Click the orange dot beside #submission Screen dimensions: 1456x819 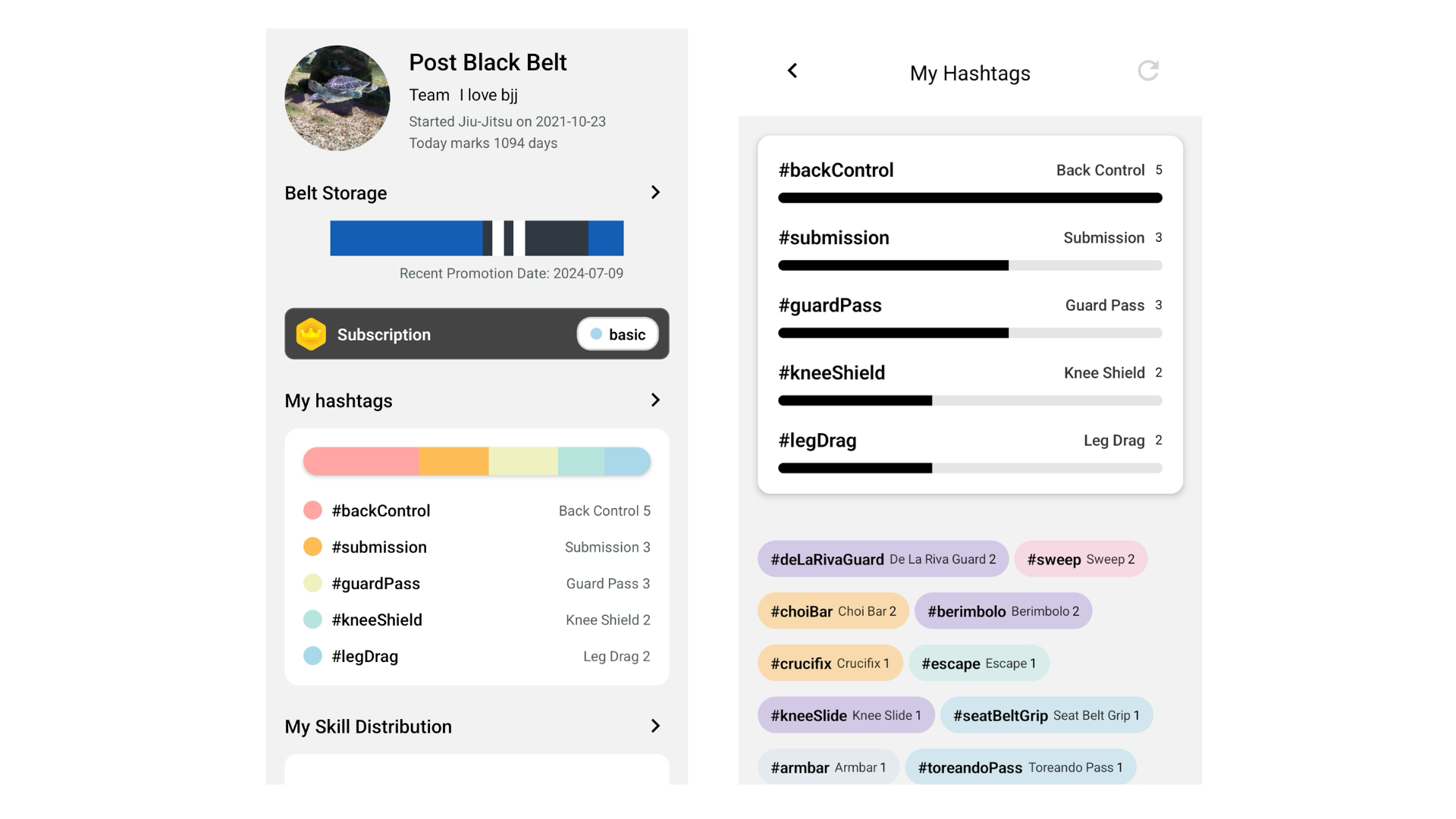(x=312, y=547)
